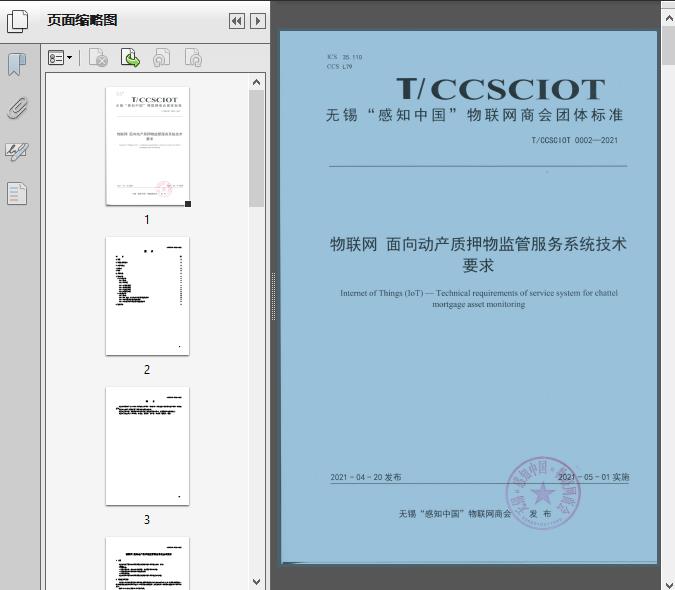
Task: Open the bookmarks panel
Action: click(x=17, y=65)
